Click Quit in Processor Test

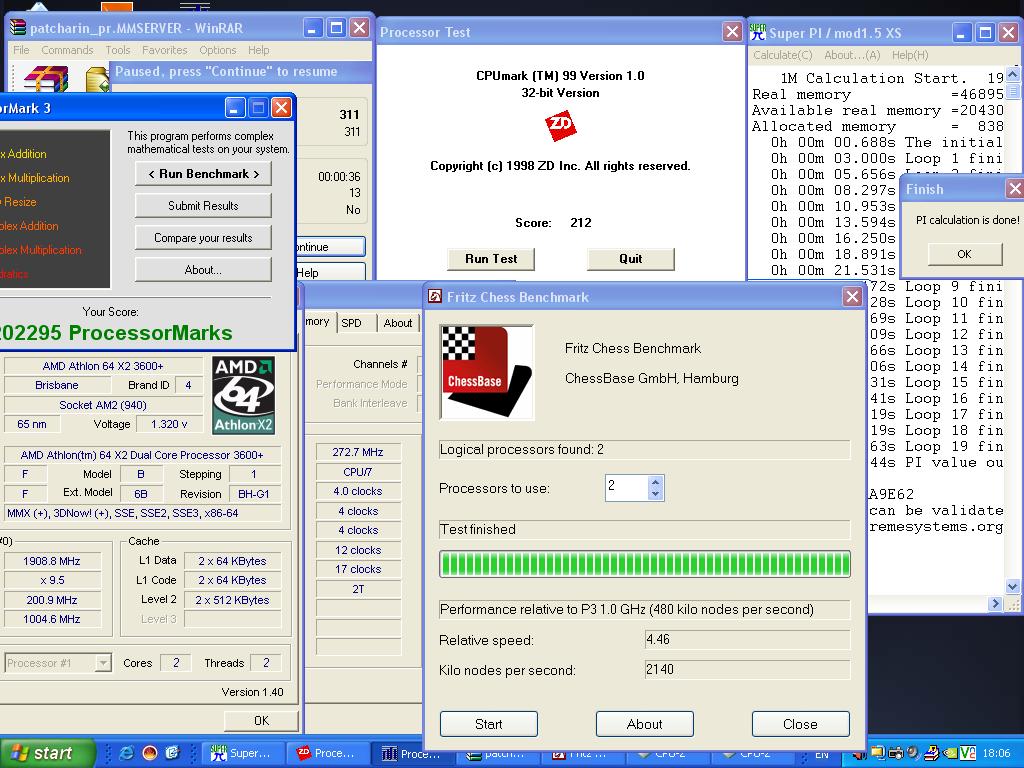coord(631,259)
